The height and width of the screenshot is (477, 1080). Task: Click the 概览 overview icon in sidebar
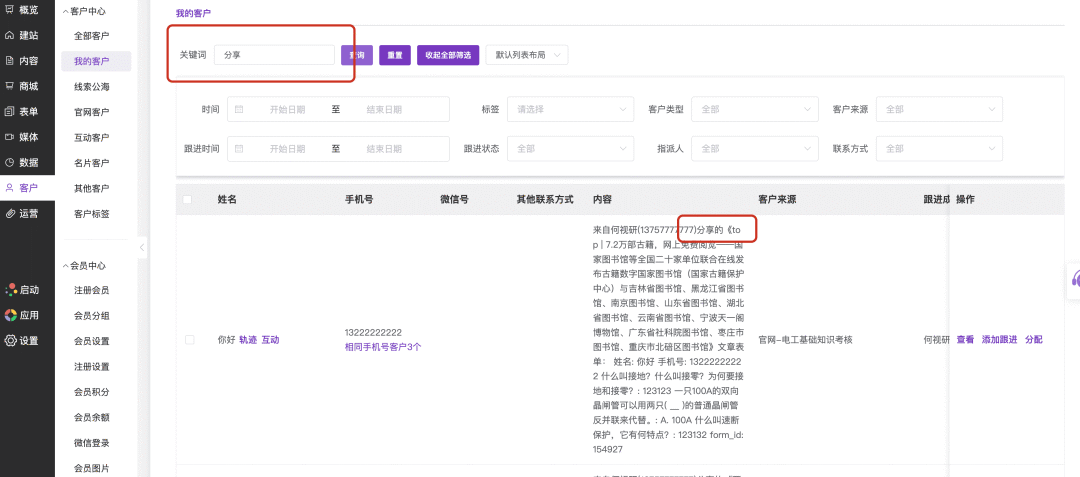coord(10,10)
